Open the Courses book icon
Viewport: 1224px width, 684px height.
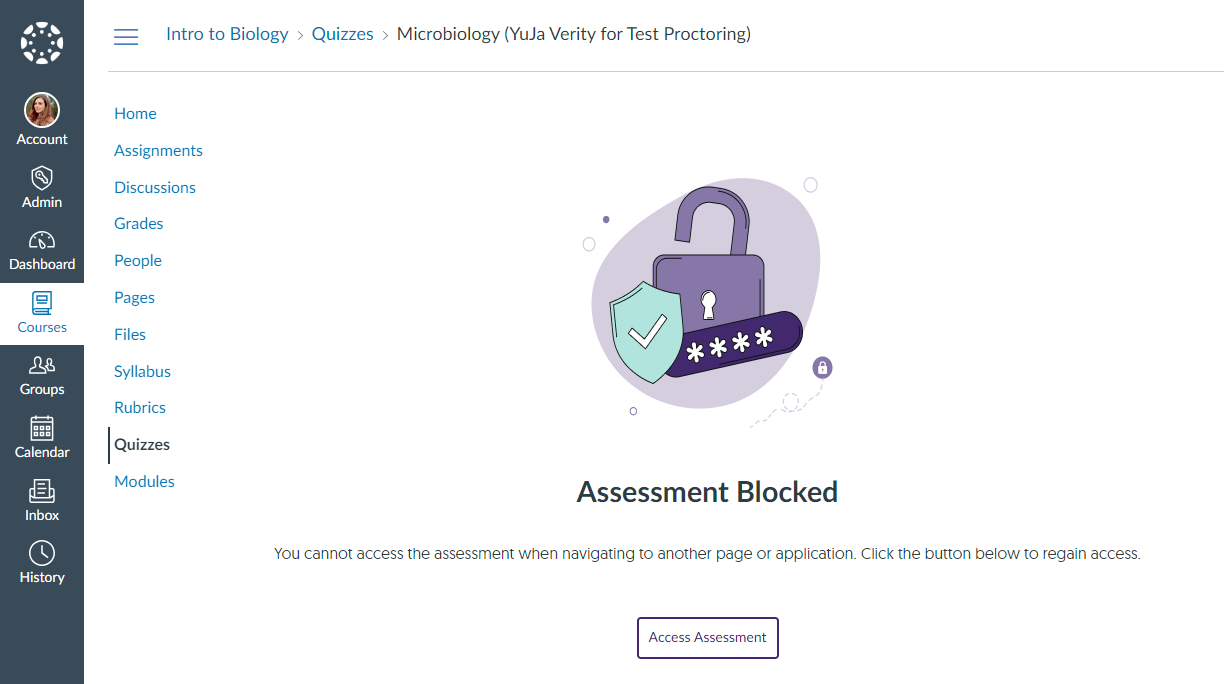click(x=42, y=303)
